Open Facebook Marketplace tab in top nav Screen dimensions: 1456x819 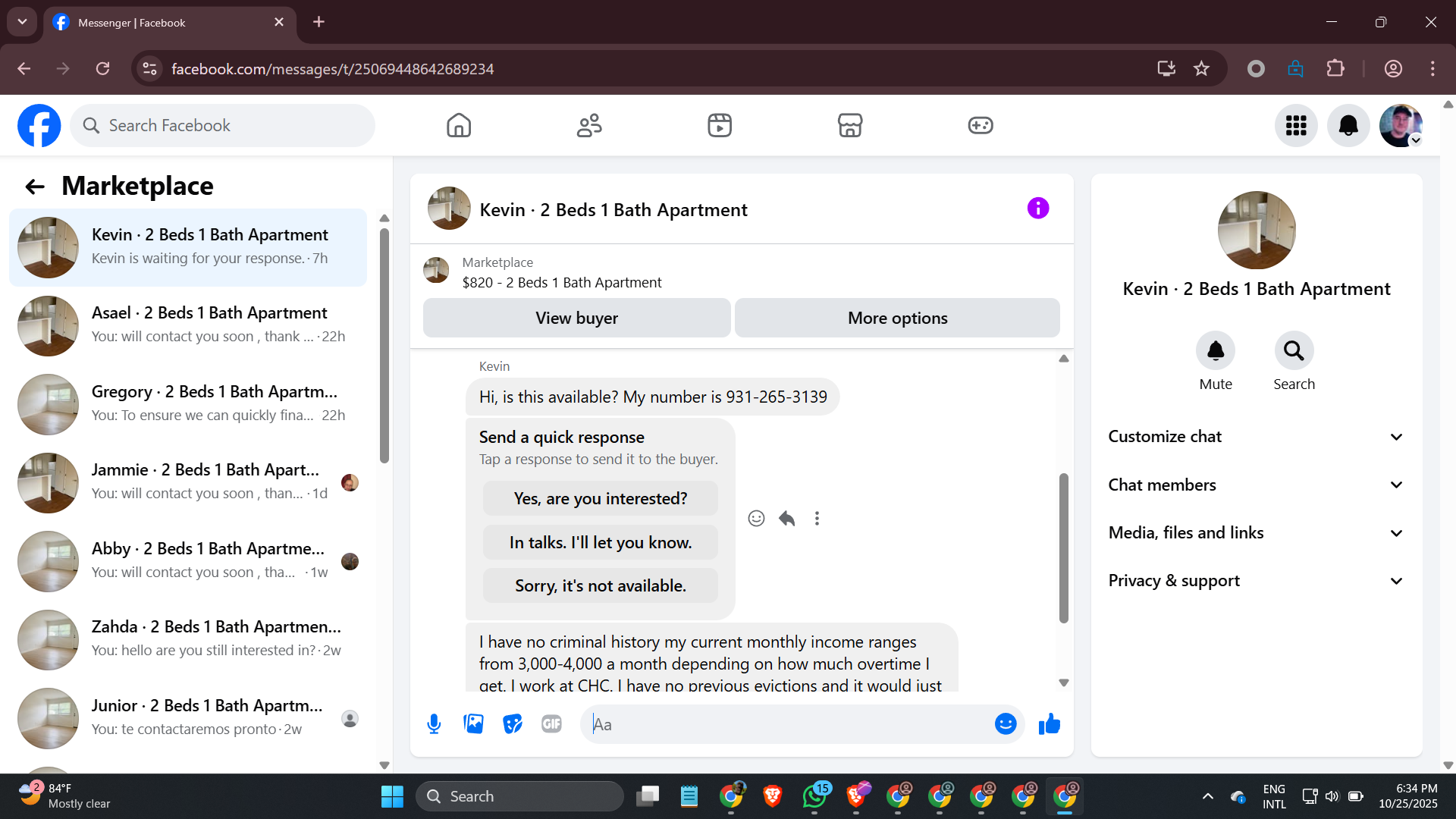tap(849, 125)
